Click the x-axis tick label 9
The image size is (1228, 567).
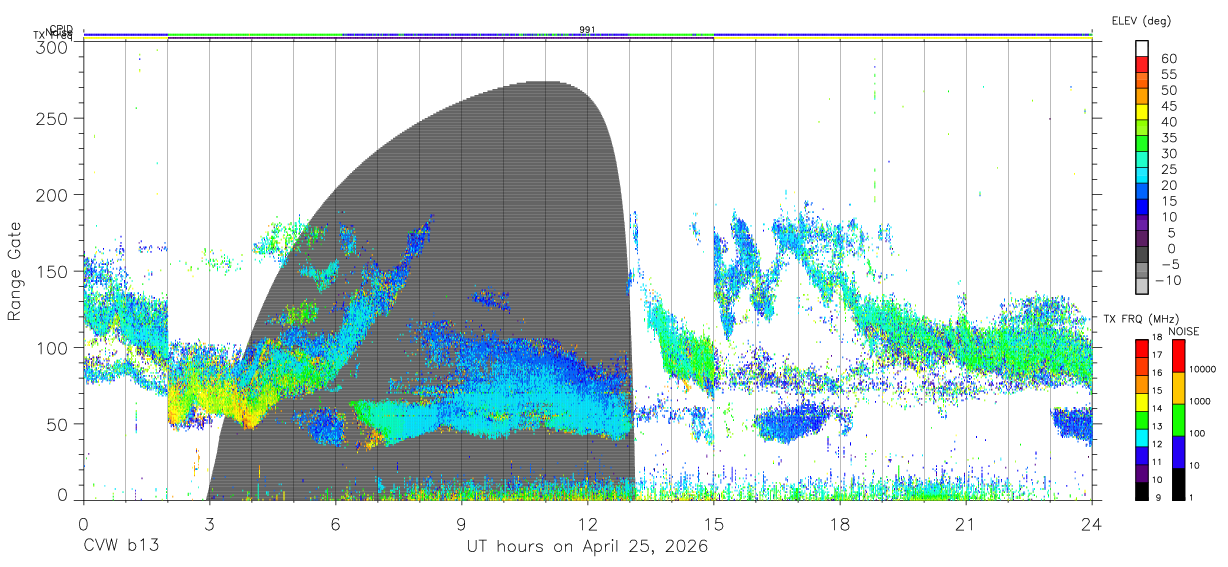tap(461, 525)
